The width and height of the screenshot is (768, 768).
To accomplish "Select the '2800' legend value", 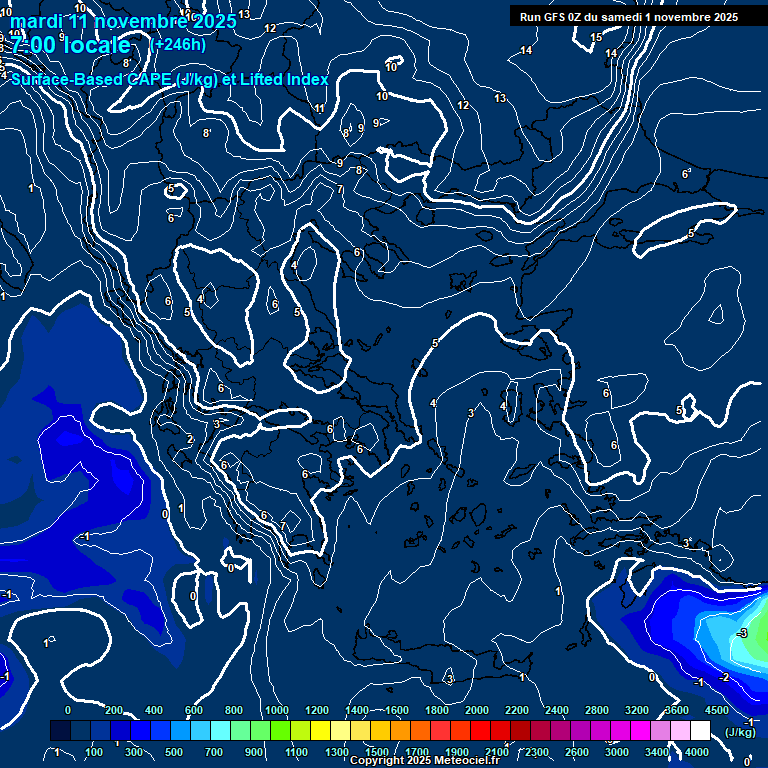I will (x=597, y=710).
